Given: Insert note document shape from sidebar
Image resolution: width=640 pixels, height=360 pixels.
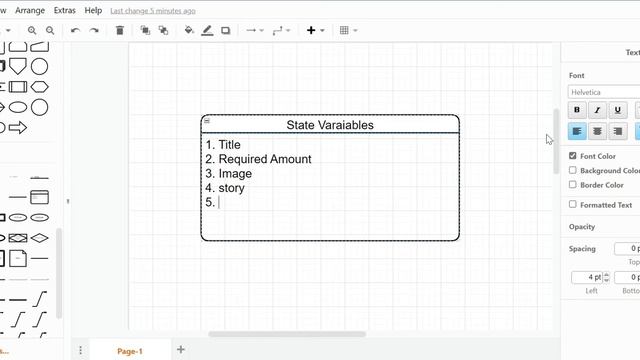Looking at the screenshot, I should click(18, 258).
